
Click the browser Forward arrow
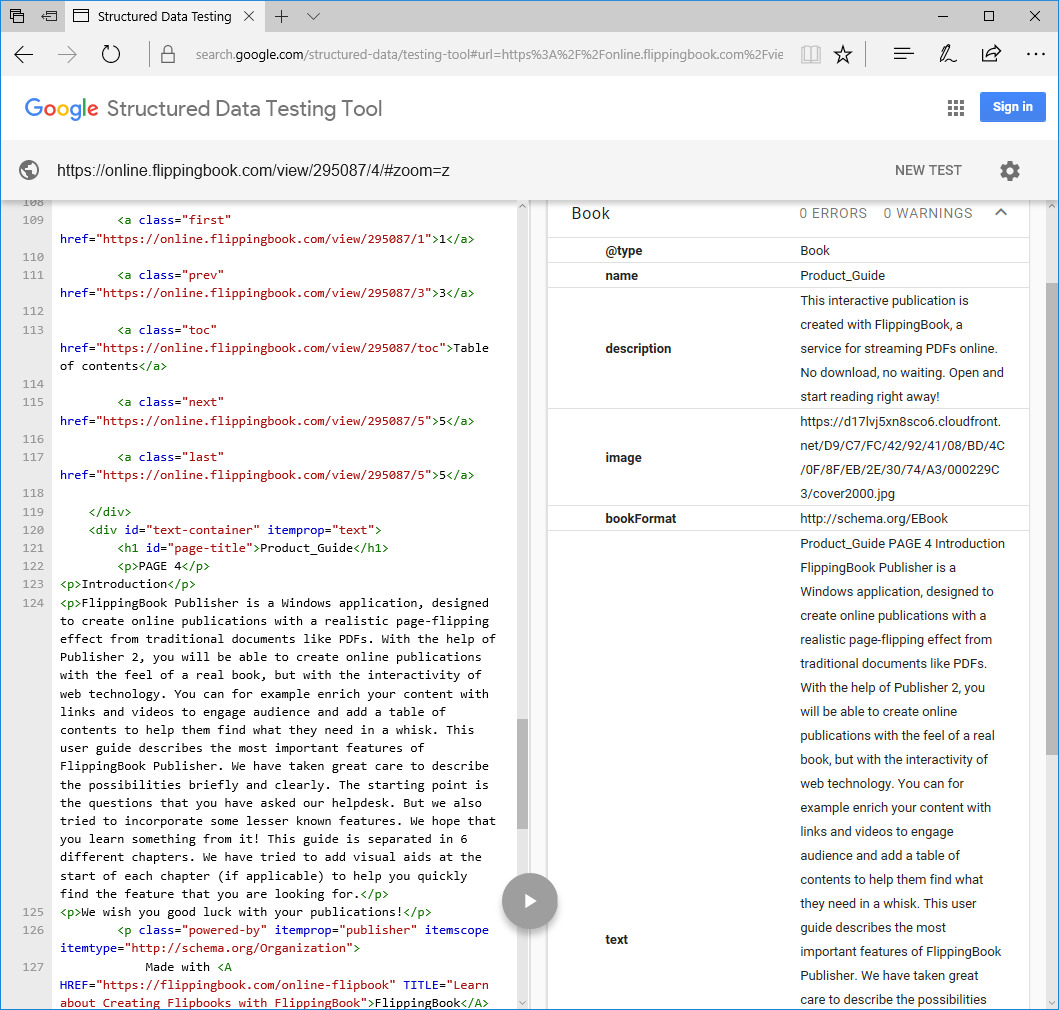67,54
